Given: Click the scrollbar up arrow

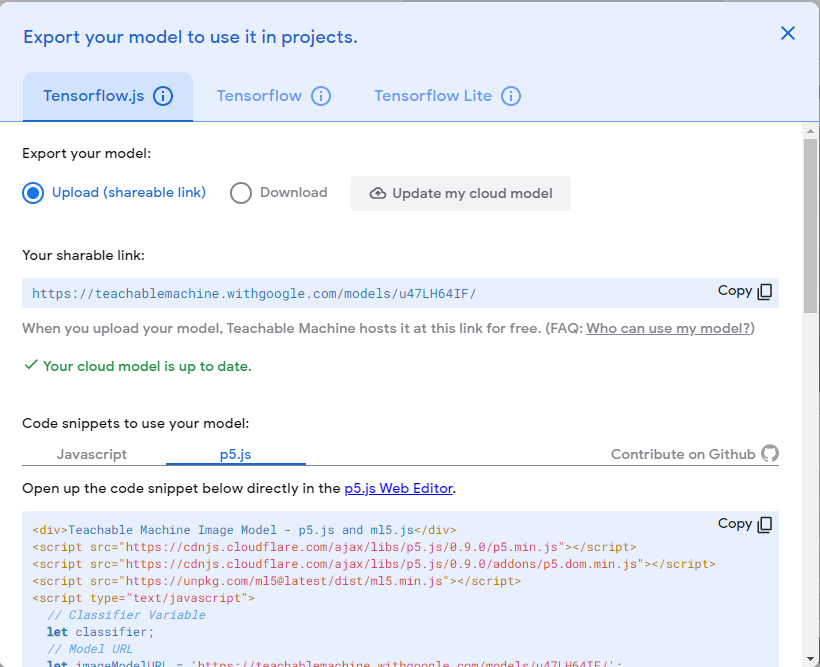Looking at the screenshot, I should 810,131.
